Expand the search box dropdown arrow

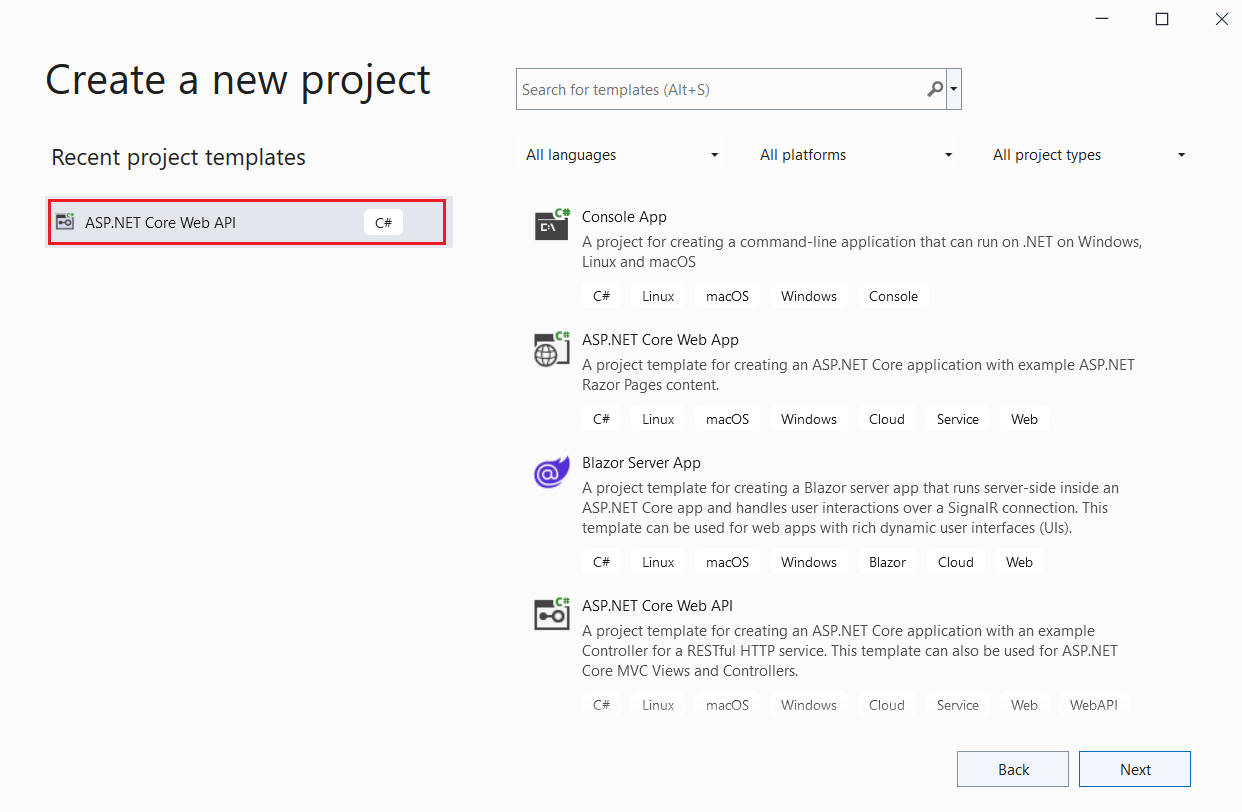pyautogui.click(x=953, y=89)
